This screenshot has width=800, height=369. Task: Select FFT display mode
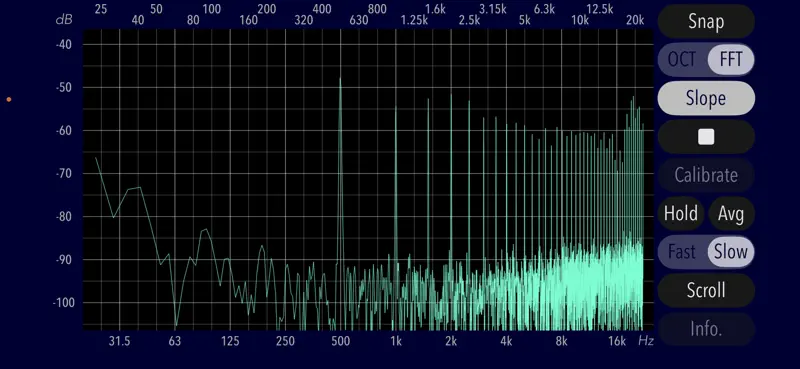(x=731, y=60)
